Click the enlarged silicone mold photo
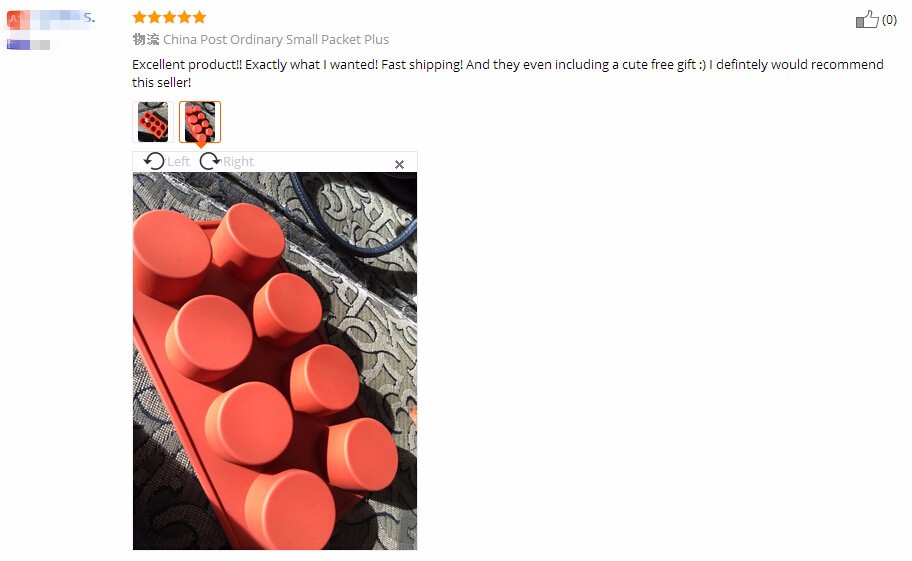The width and height of the screenshot is (912, 561). (275, 360)
